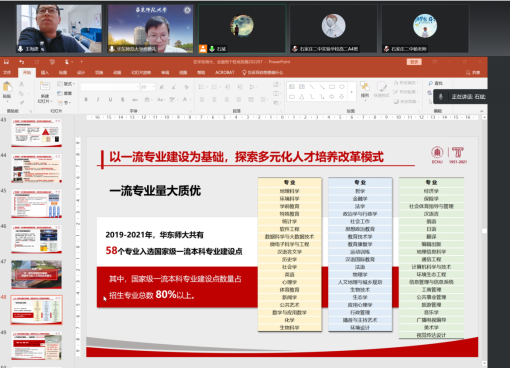Select the right arrow shape in gallery
Viewport: 510px width, 369px height.
(332, 97)
